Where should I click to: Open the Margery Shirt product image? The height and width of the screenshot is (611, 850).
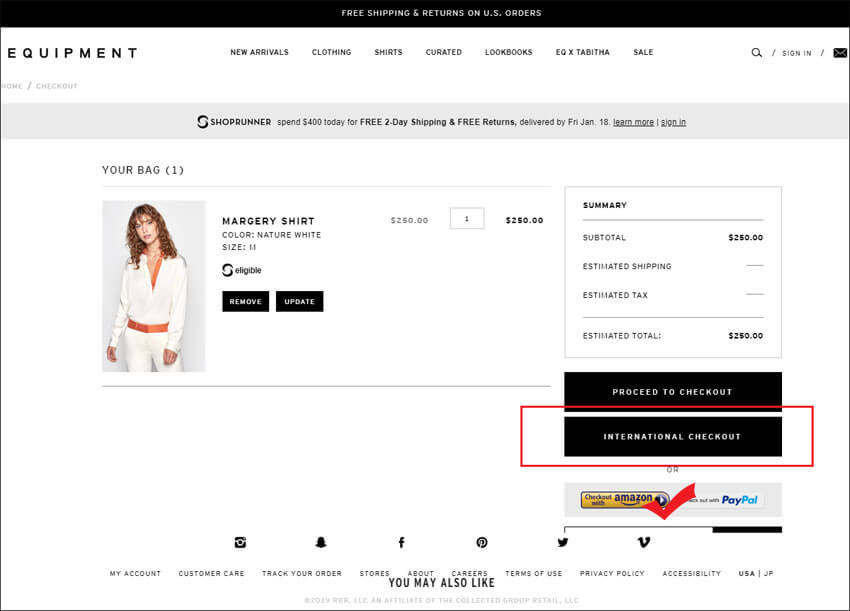(x=153, y=286)
